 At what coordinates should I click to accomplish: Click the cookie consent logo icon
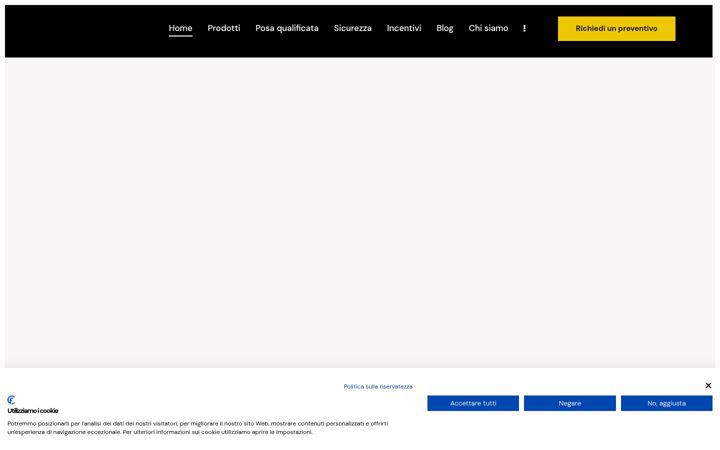click(x=11, y=399)
